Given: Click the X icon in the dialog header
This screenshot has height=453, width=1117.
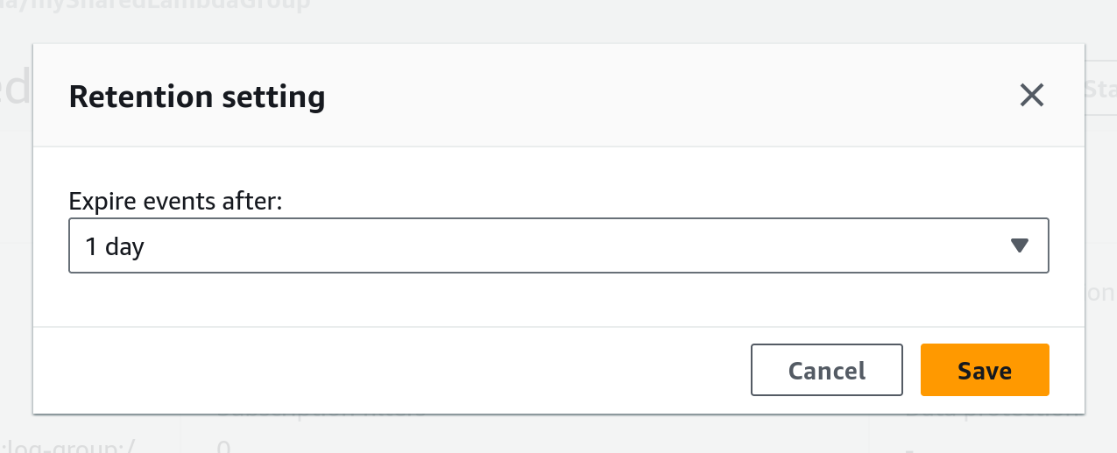Looking at the screenshot, I should [x=1031, y=96].
